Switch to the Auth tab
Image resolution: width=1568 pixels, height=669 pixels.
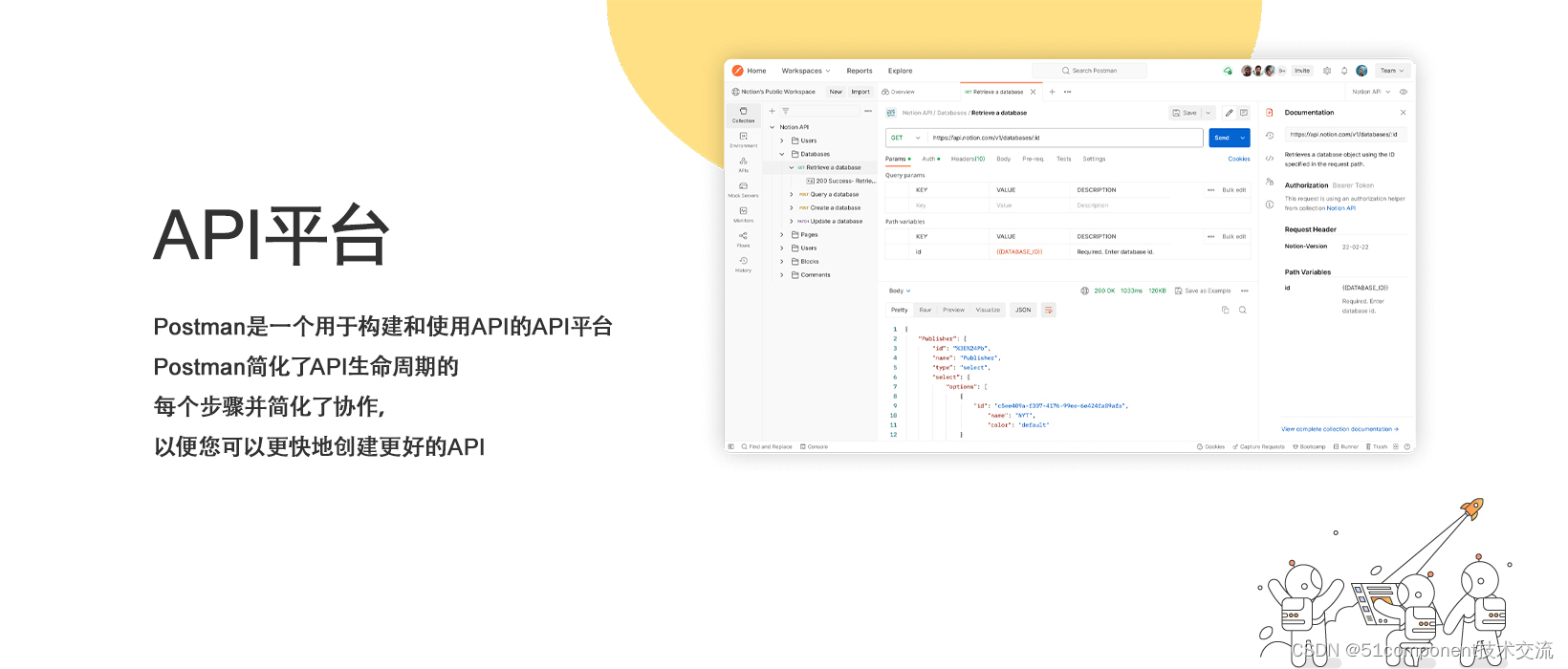click(x=929, y=159)
